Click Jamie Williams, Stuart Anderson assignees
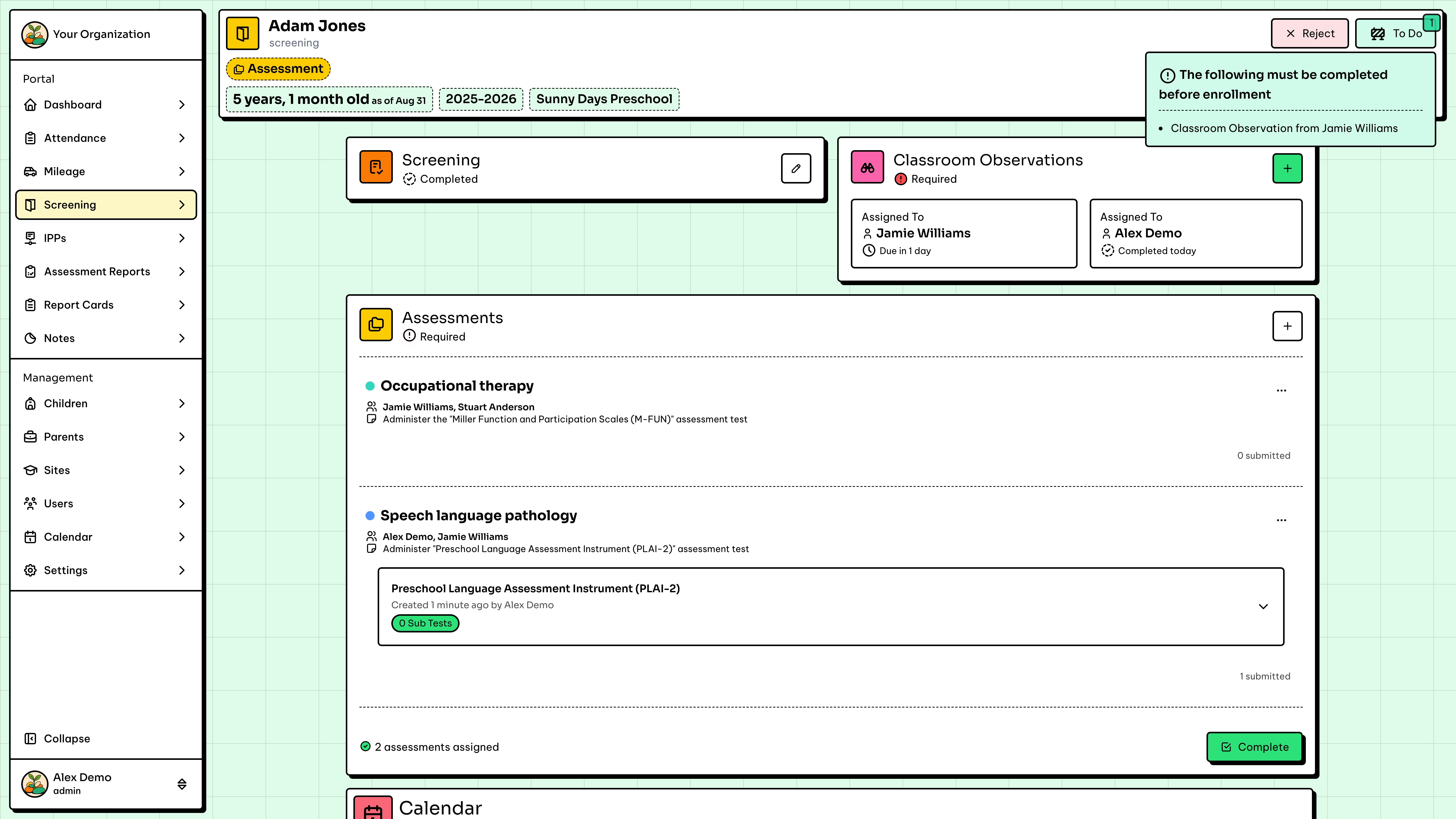 (458, 407)
